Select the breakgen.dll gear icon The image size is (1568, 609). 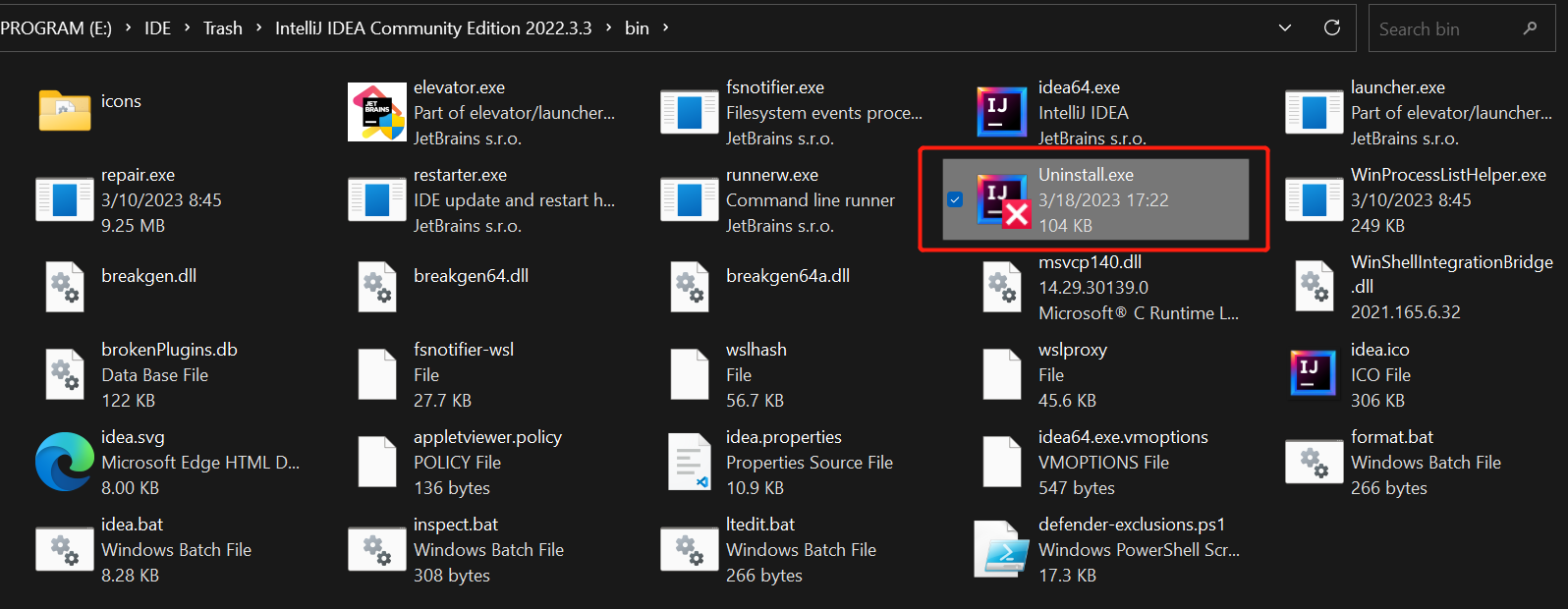point(65,287)
